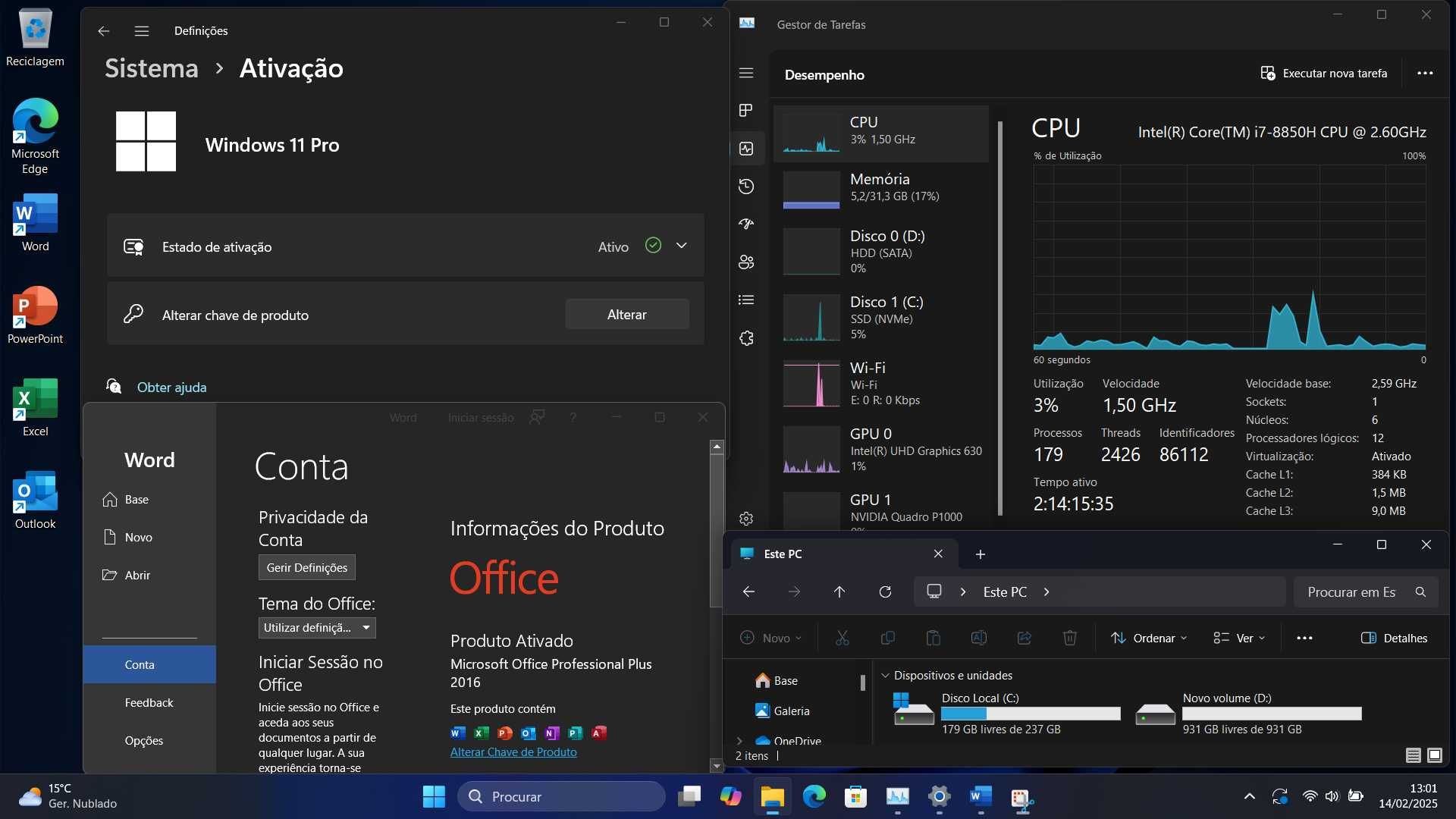
Task: Select Base in Word sidebar
Action: pyautogui.click(x=149, y=500)
